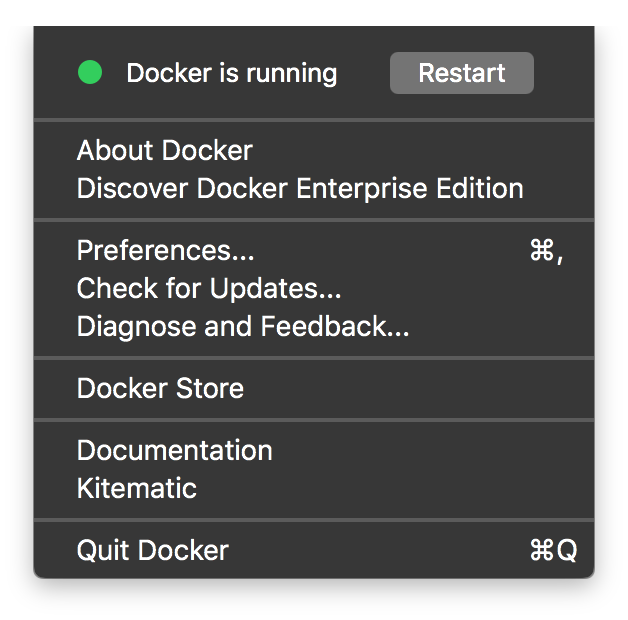Launch Kitematic from the menu
The image size is (628, 620).
(314, 488)
